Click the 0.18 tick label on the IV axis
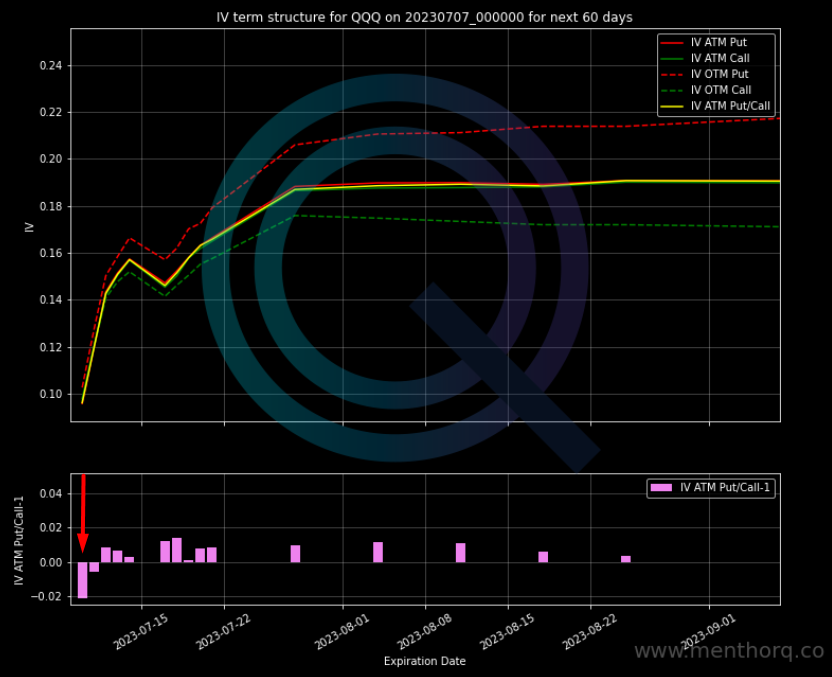The image size is (832, 677). (51, 206)
